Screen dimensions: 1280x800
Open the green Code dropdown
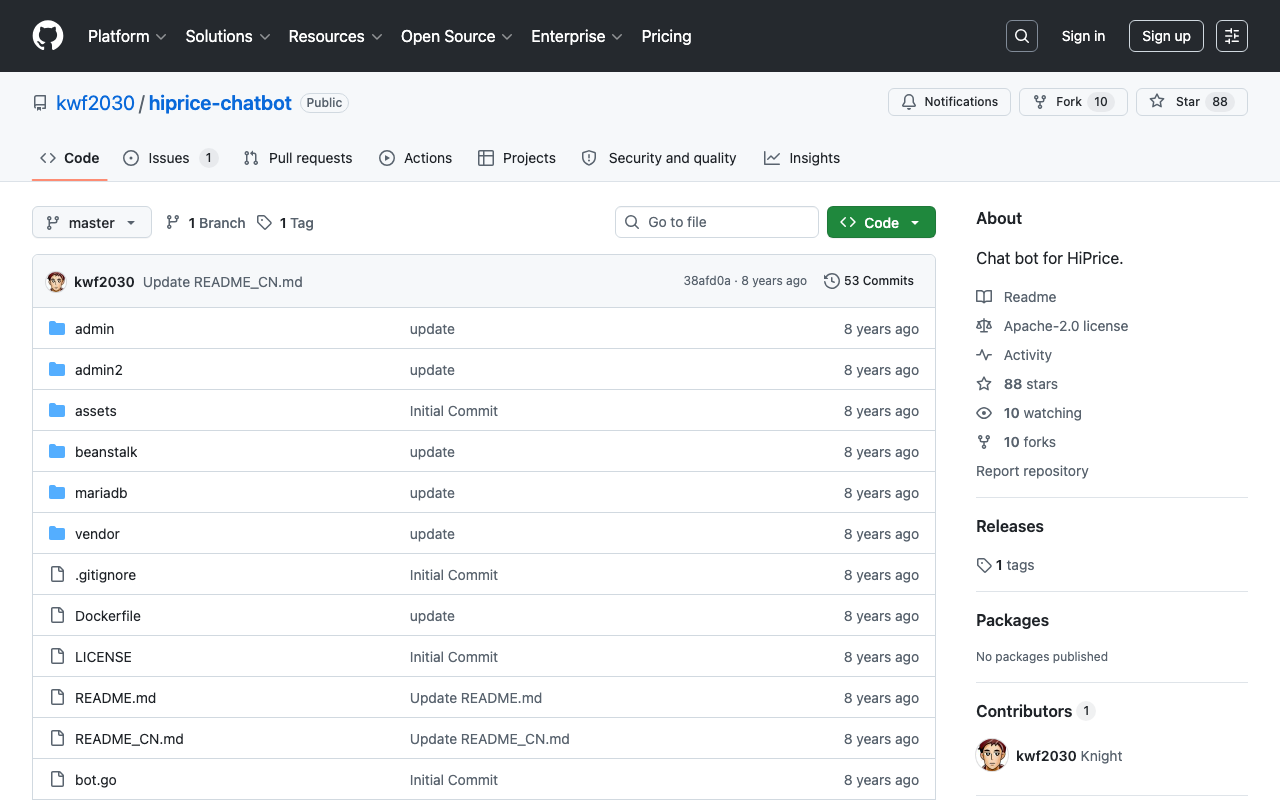coord(881,222)
